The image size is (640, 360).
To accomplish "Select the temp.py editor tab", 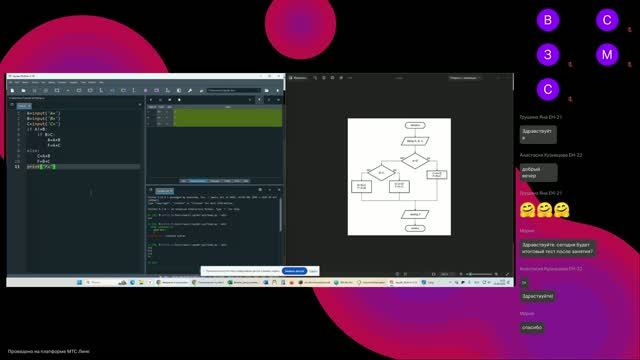I will 24,106.
